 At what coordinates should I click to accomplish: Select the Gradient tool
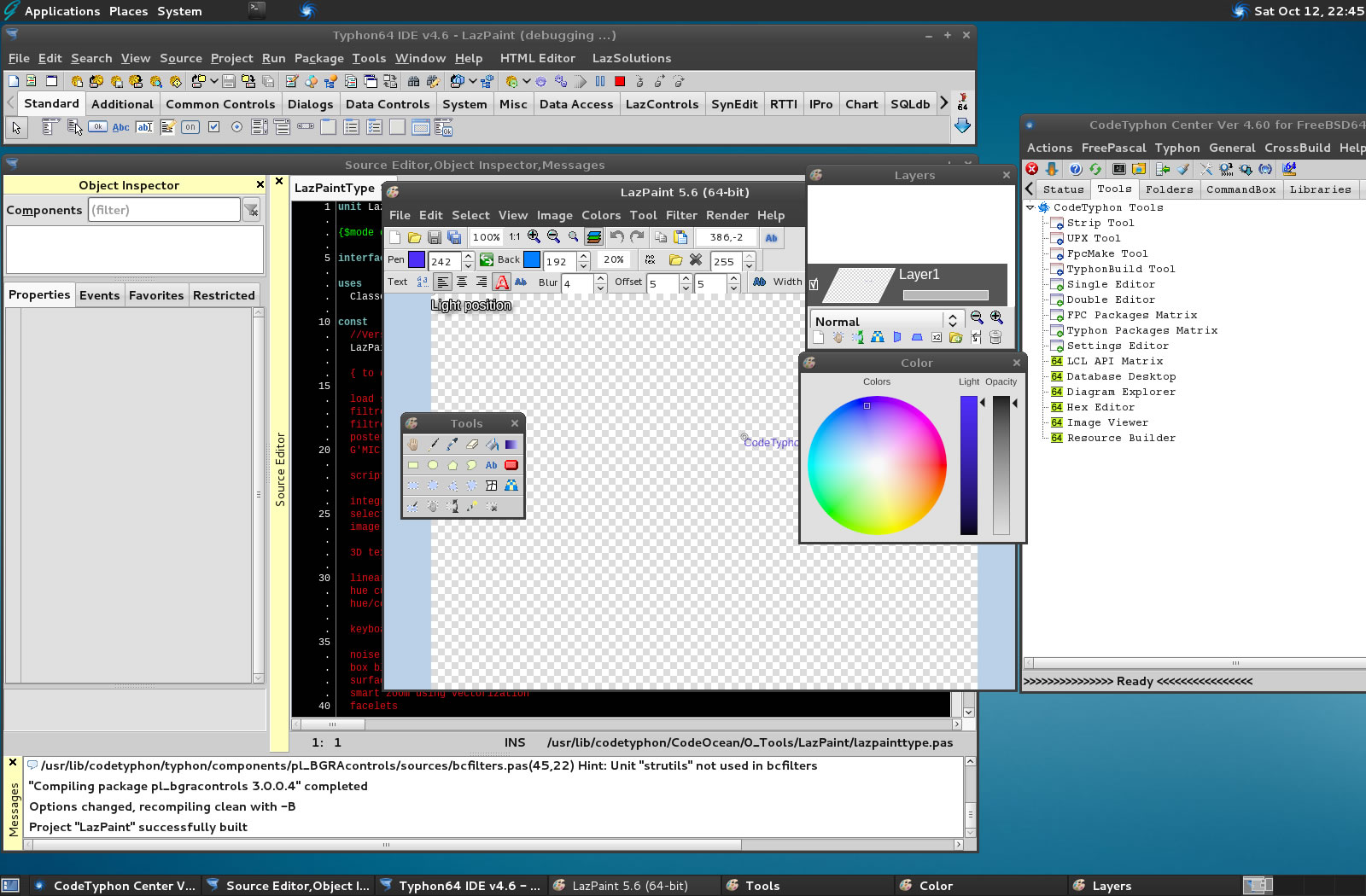point(511,445)
